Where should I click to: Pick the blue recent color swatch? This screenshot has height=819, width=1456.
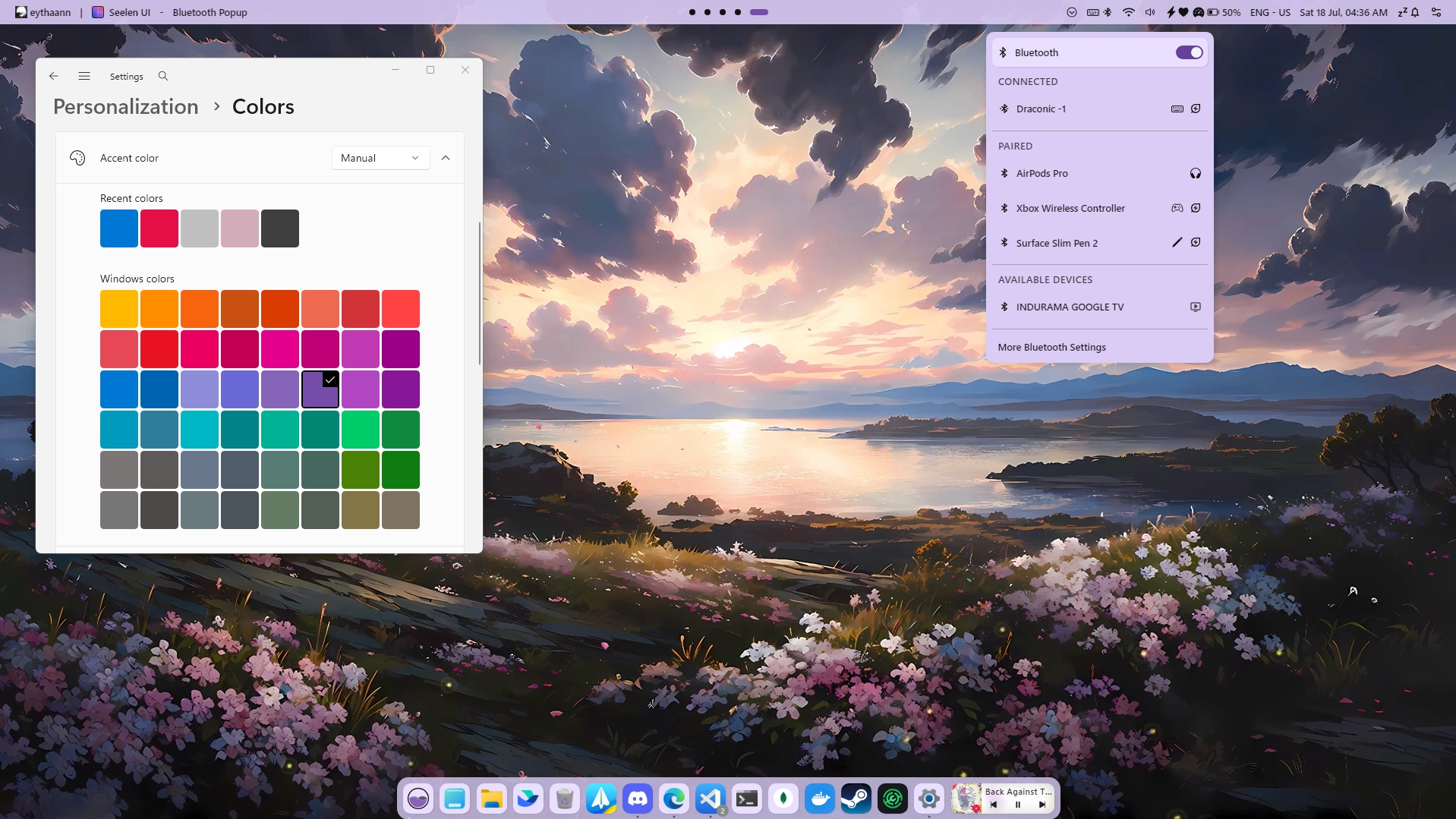click(119, 228)
